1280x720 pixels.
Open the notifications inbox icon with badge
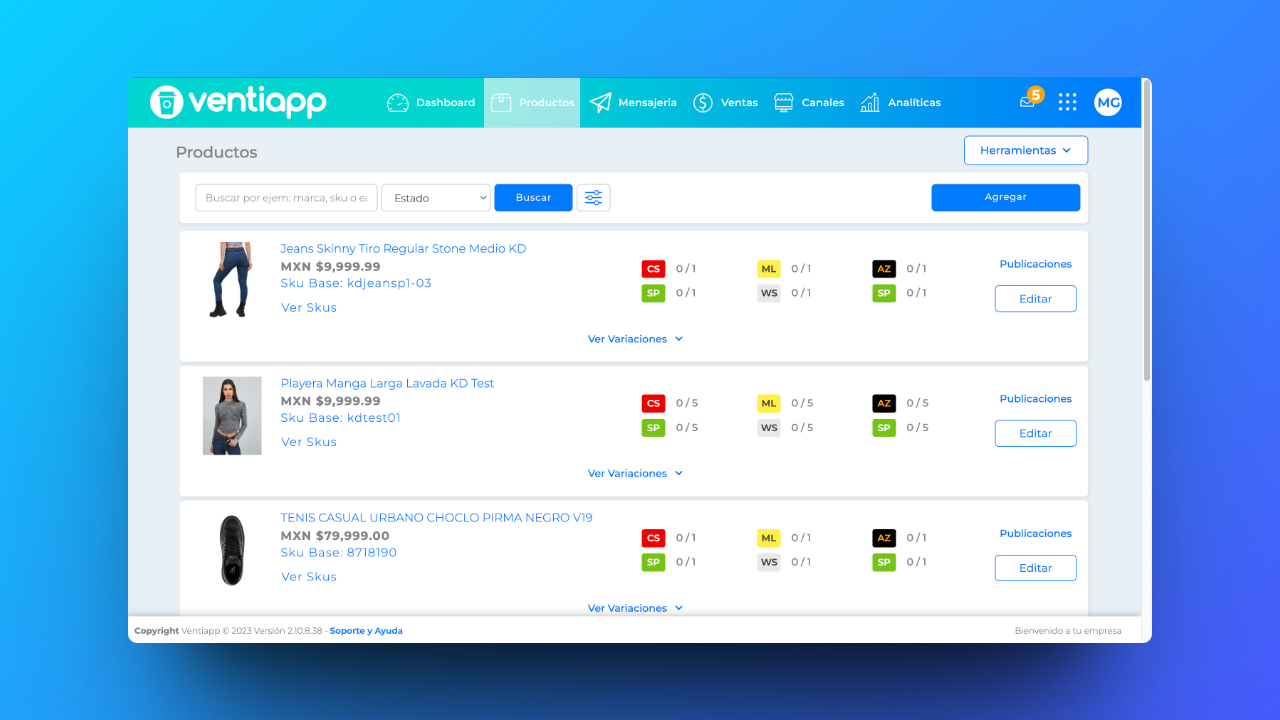tap(1030, 100)
